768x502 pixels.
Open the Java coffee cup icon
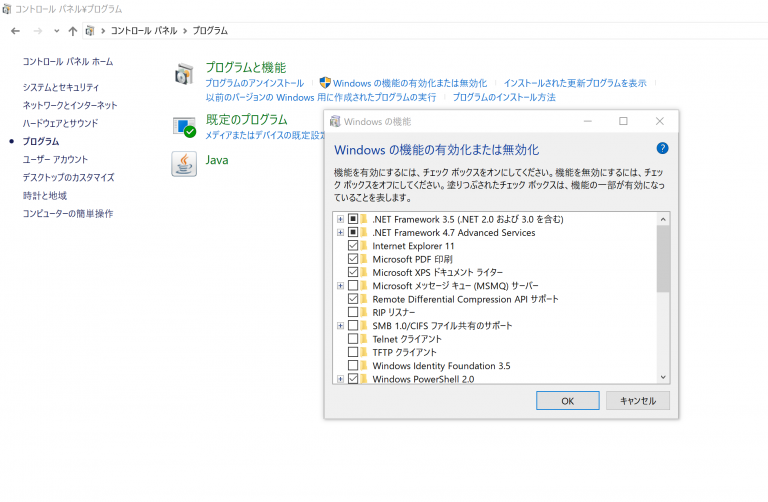tap(184, 164)
